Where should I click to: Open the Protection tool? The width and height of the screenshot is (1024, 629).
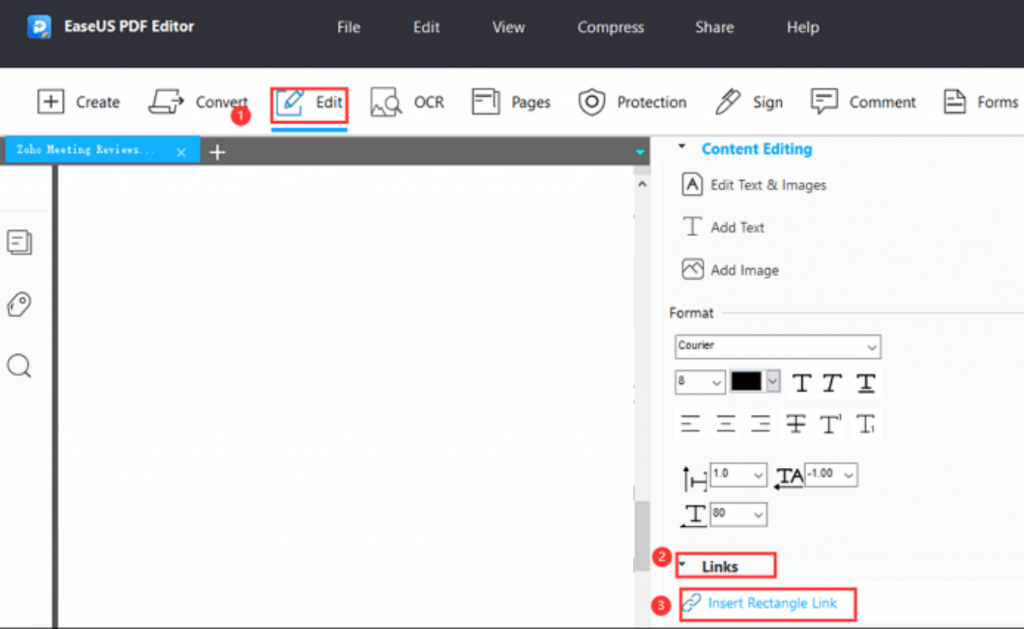(x=632, y=101)
